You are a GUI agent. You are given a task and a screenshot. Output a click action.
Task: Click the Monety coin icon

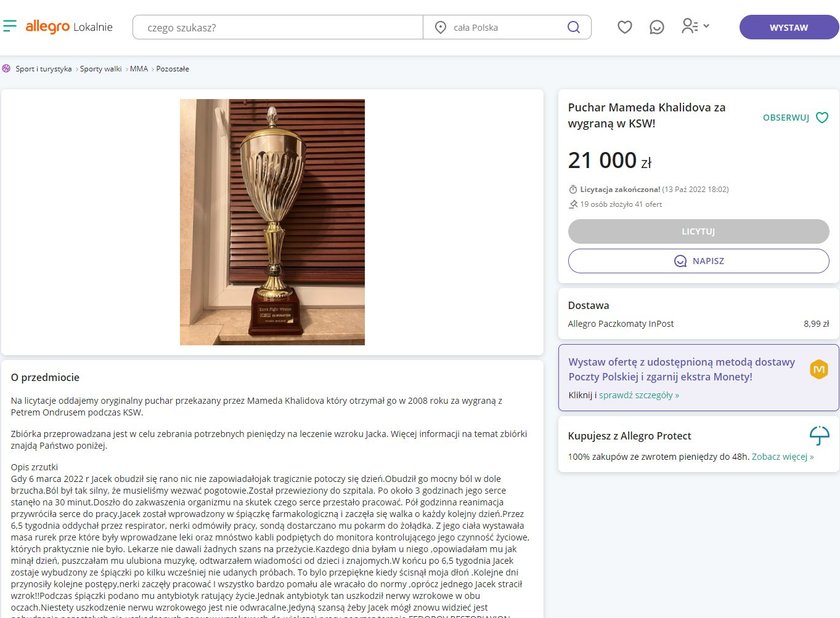(x=819, y=369)
